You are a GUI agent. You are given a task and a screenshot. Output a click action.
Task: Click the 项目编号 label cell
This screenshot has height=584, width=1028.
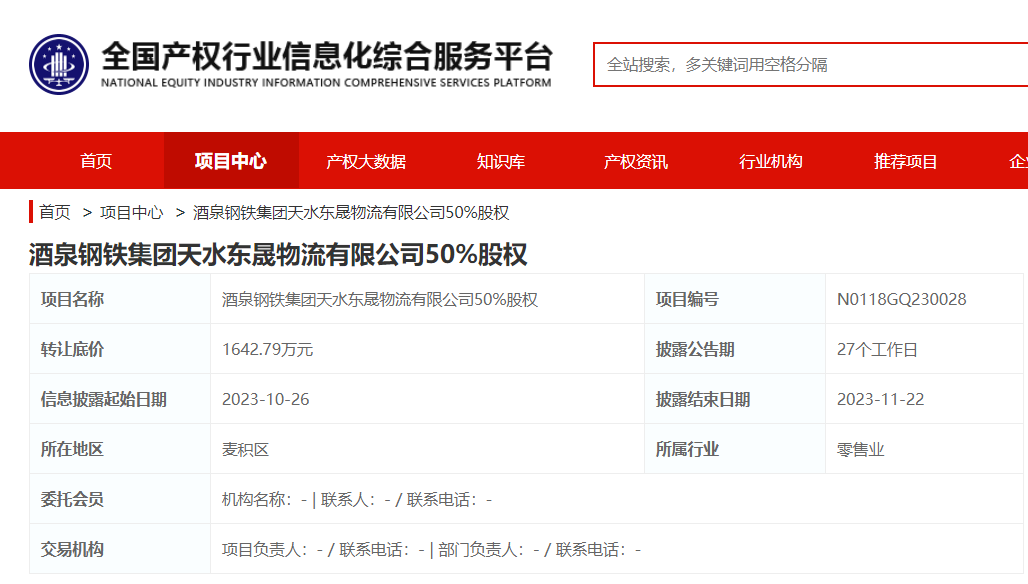pos(735,299)
